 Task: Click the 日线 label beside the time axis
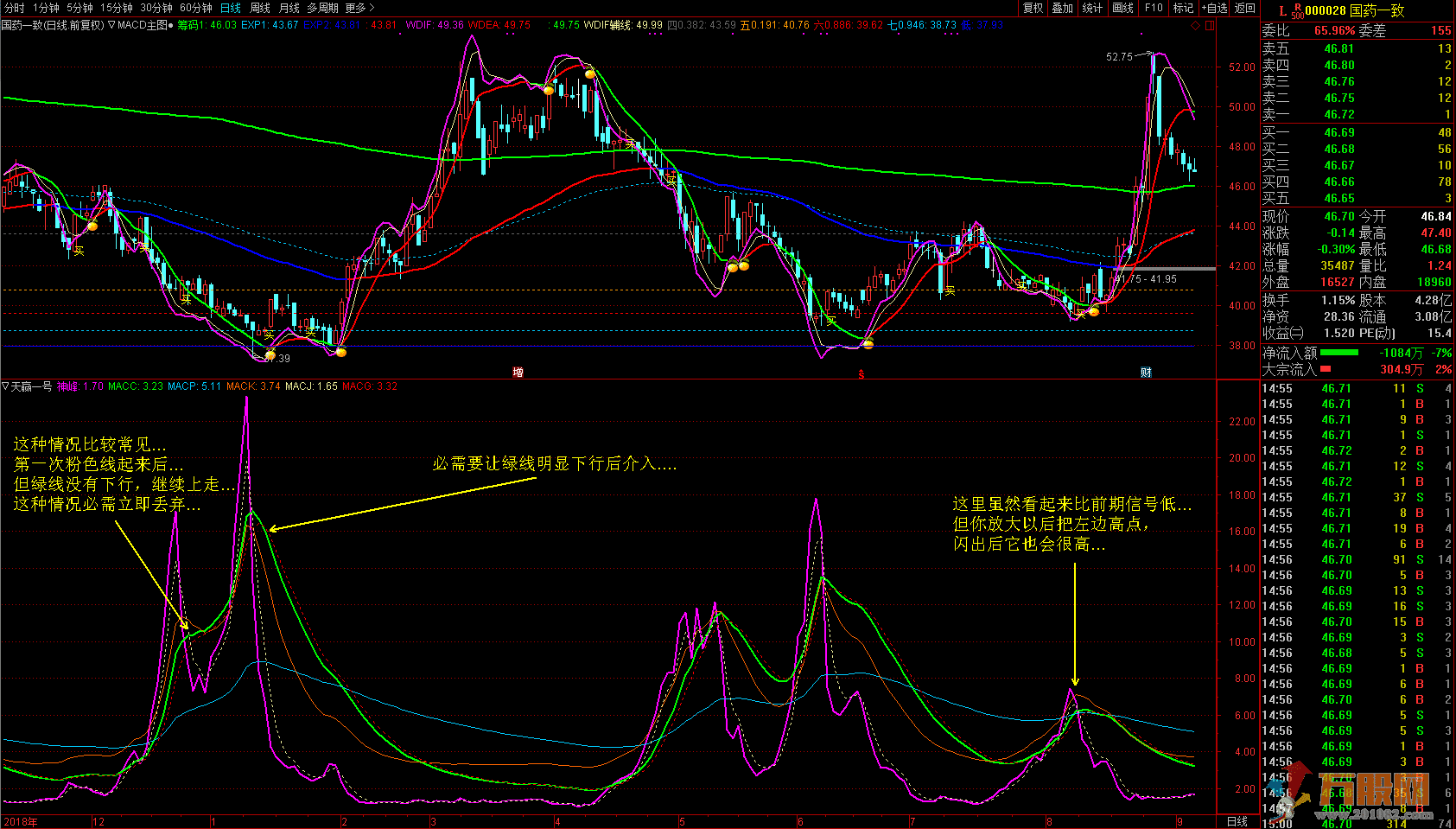[1237, 821]
